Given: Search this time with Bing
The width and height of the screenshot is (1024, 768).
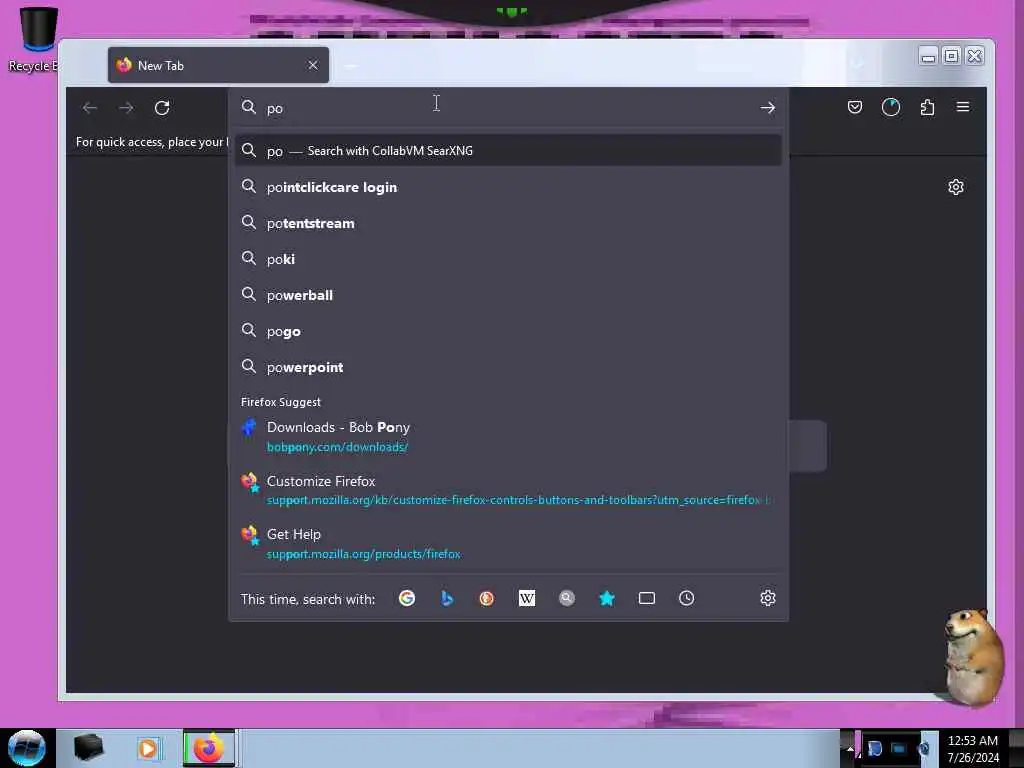Looking at the screenshot, I should pyautogui.click(x=447, y=598).
